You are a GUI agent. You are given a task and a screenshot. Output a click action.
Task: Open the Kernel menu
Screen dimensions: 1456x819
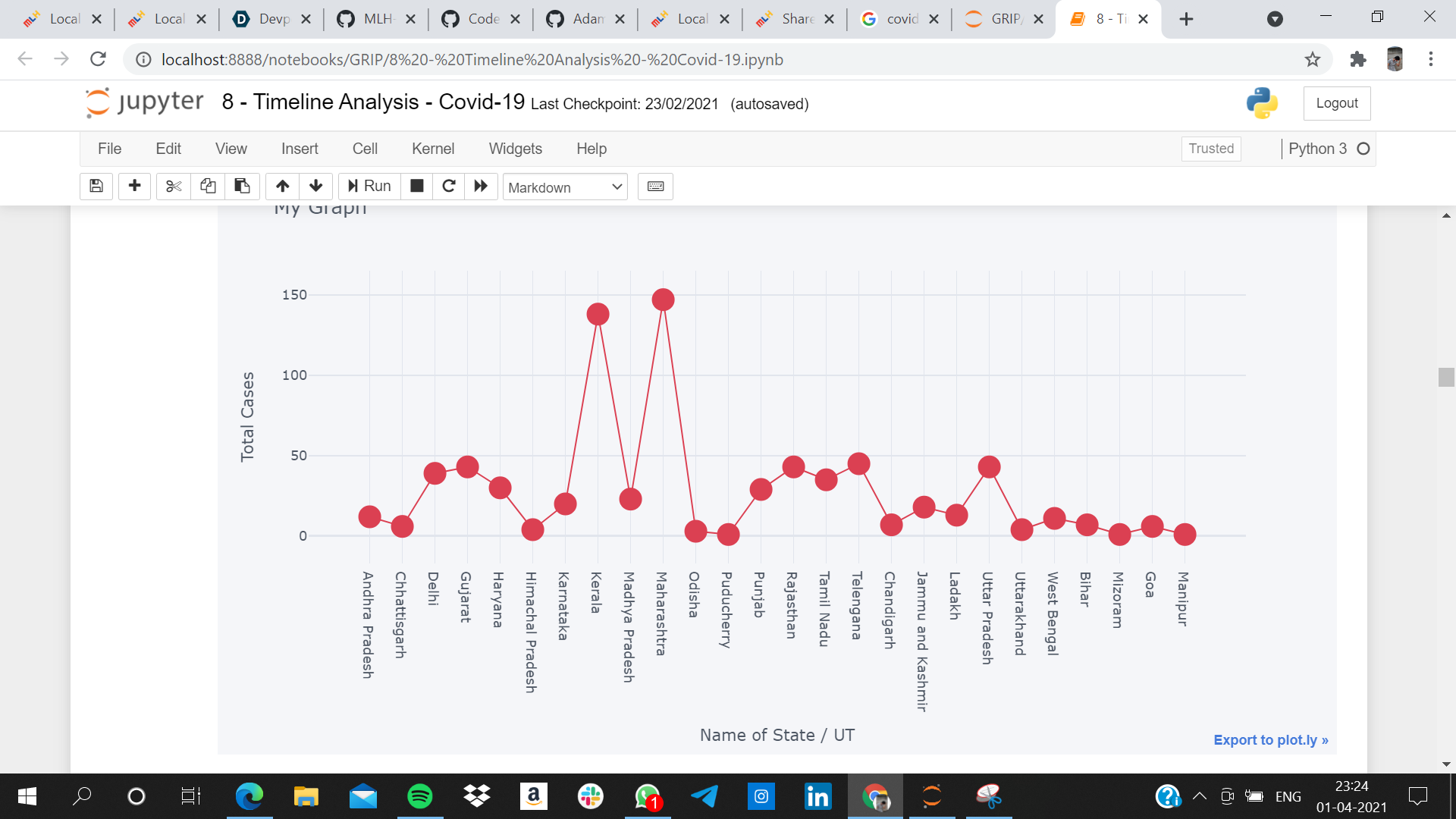pos(433,149)
